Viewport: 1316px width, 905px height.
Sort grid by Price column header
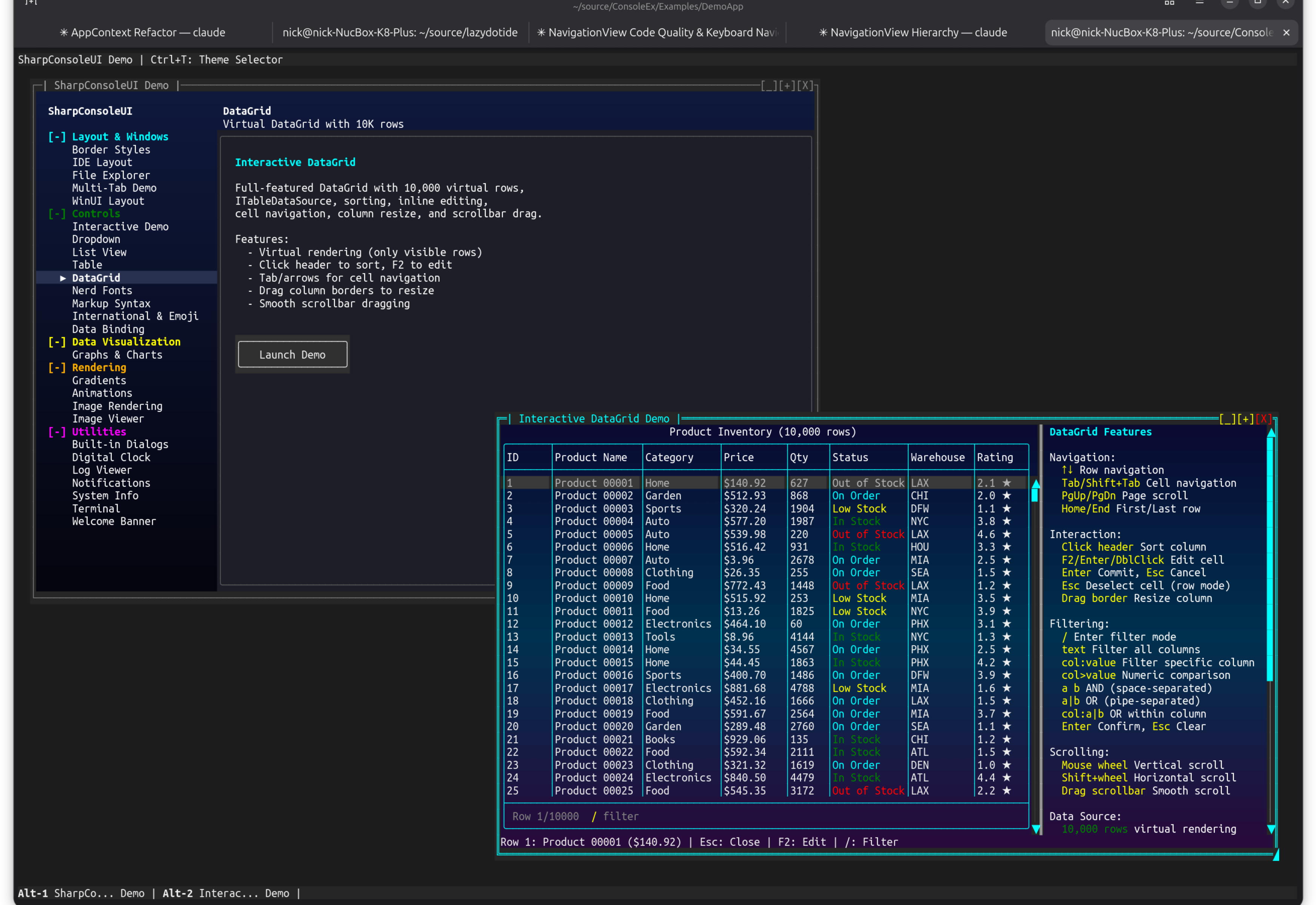tap(738, 457)
